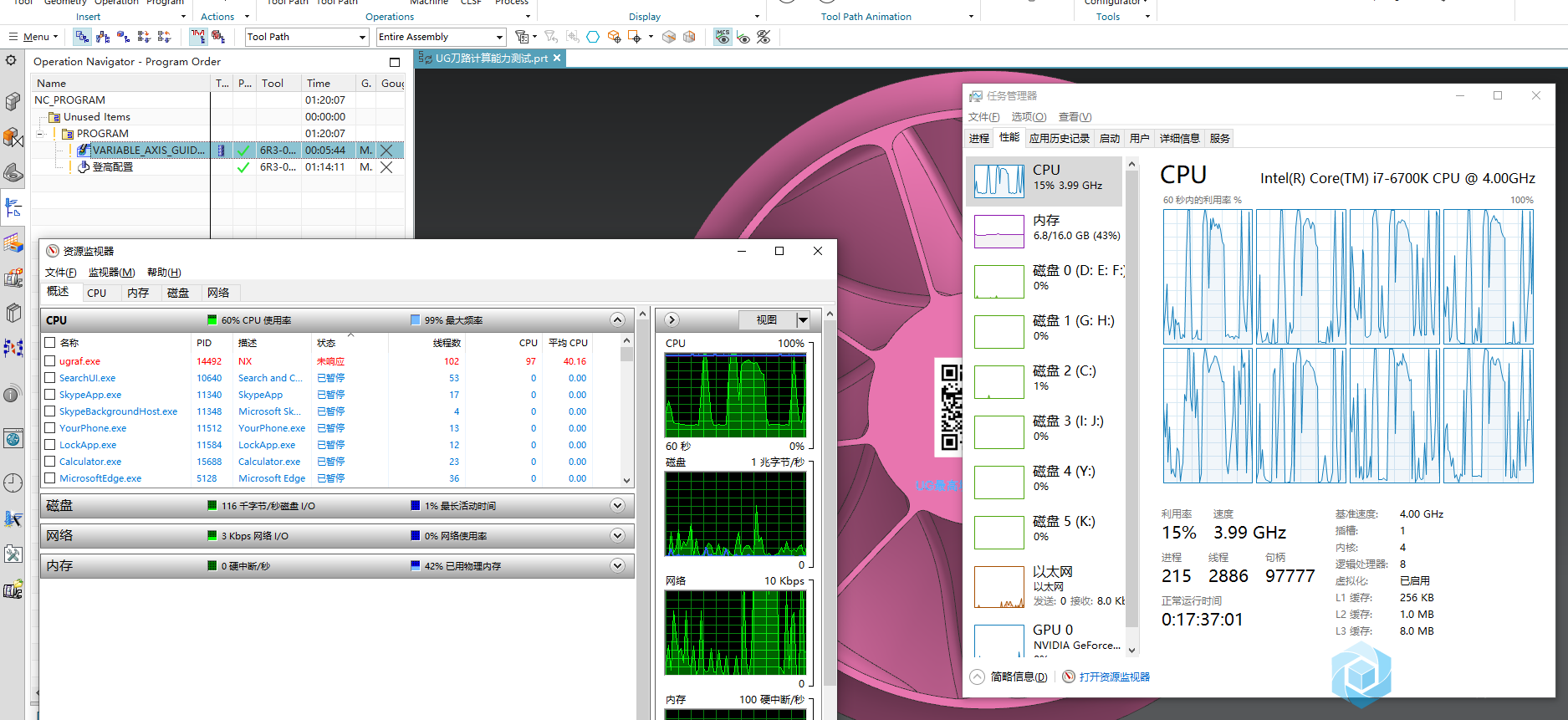
Task: Click Machining Method View icon in NX toolbar
Action: pos(144,37)
